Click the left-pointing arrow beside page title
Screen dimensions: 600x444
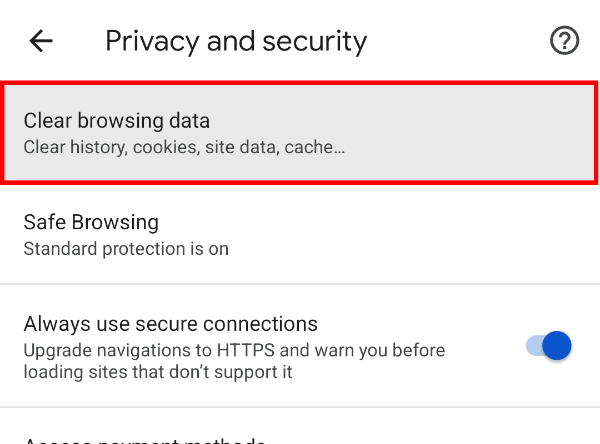41,41
